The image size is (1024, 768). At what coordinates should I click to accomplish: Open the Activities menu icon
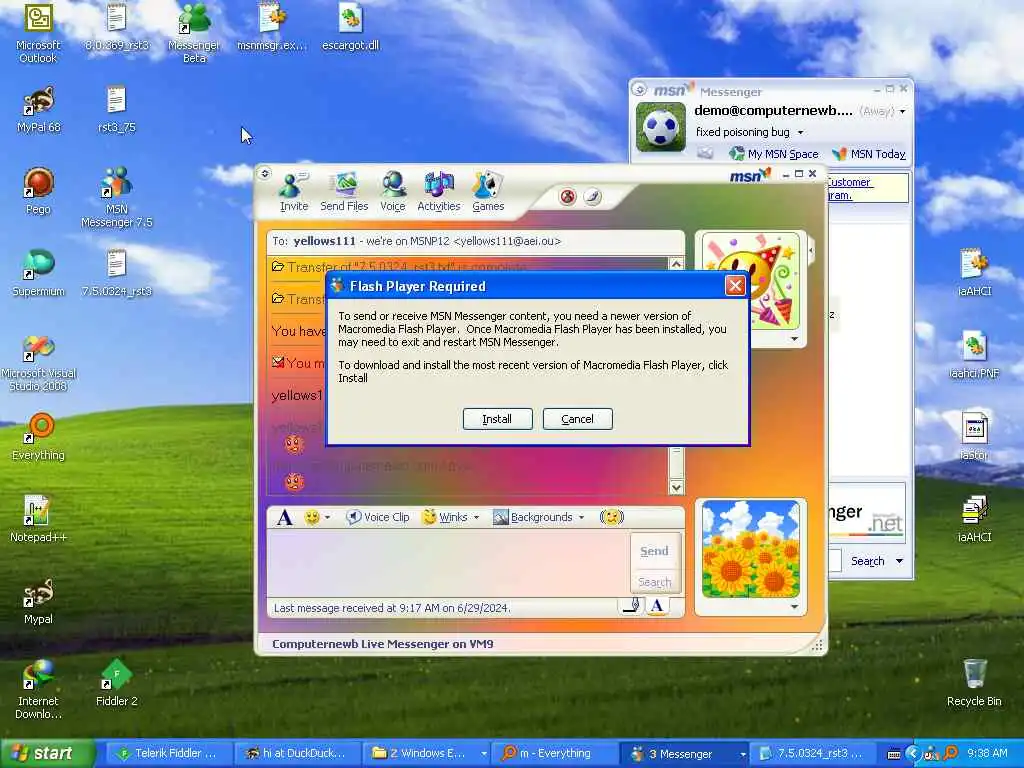point(438,193)
